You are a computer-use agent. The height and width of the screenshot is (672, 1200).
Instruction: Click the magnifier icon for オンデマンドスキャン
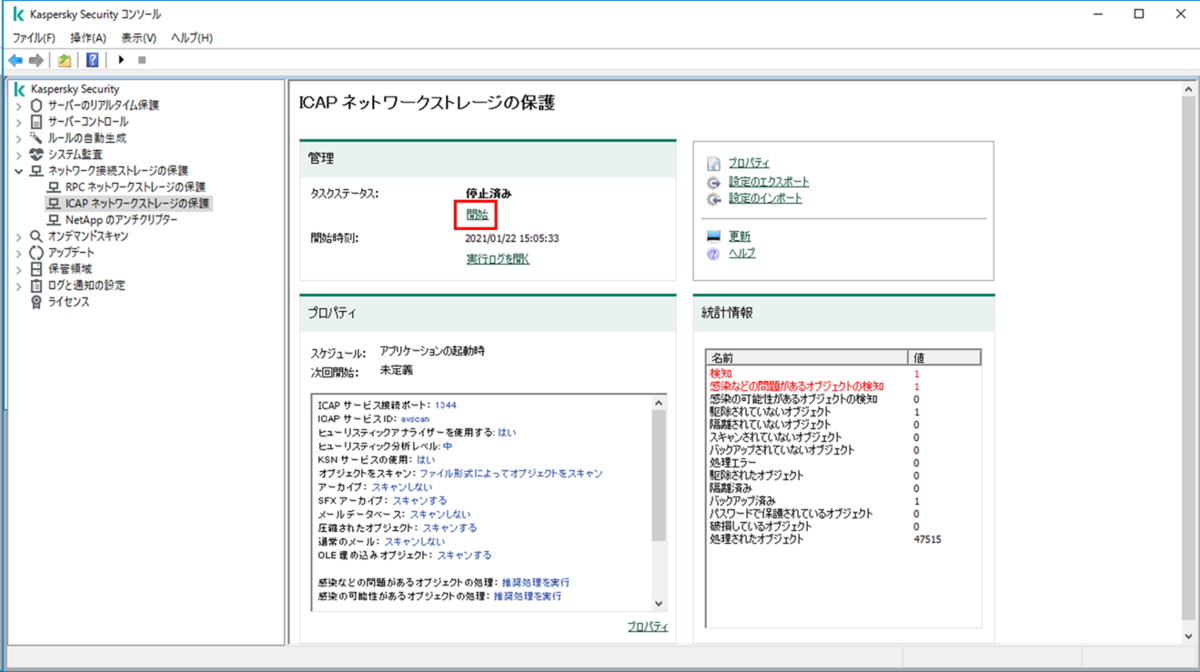click(x=37, y=236)
